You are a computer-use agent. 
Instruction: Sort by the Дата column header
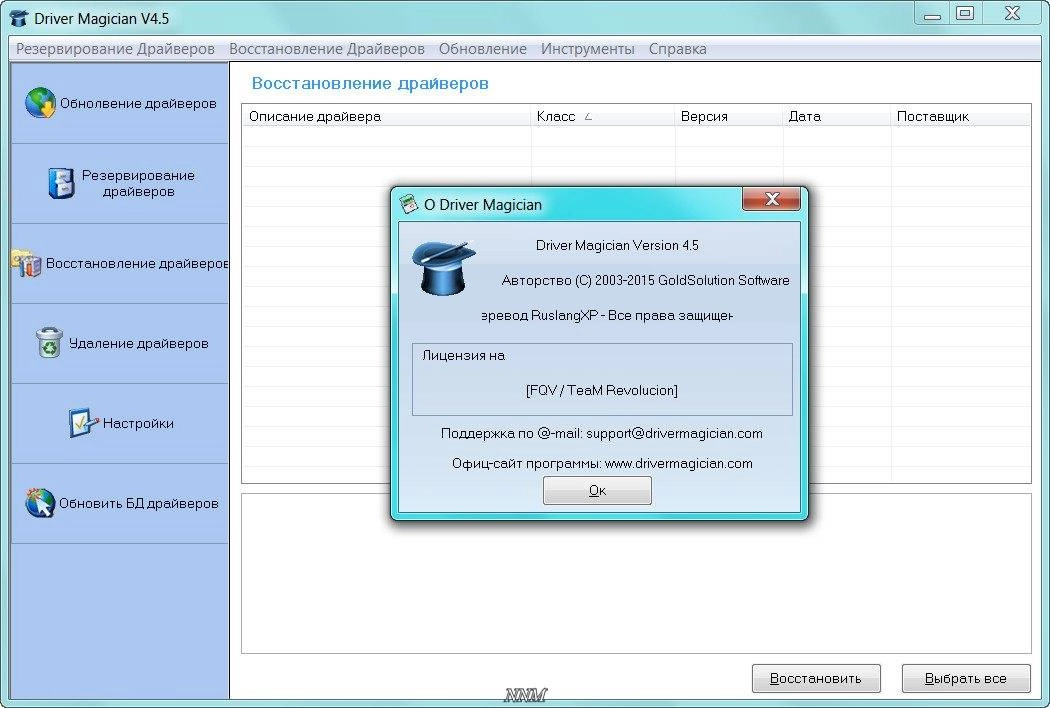point(837,116)
